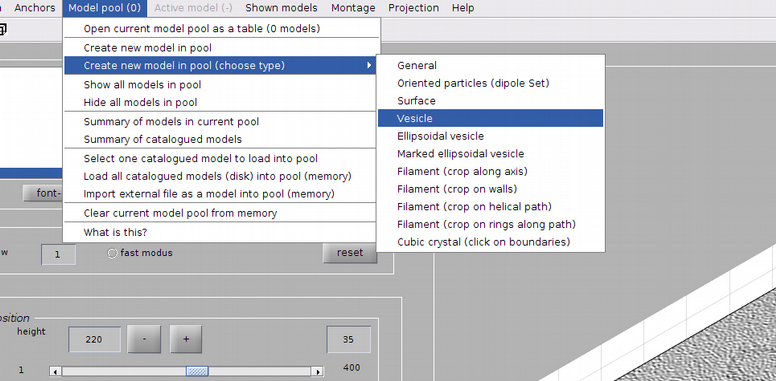Select the Ellipsoidal vesicle model type
Viewport: 776px width, 381px height.
(x=490, y=136)
